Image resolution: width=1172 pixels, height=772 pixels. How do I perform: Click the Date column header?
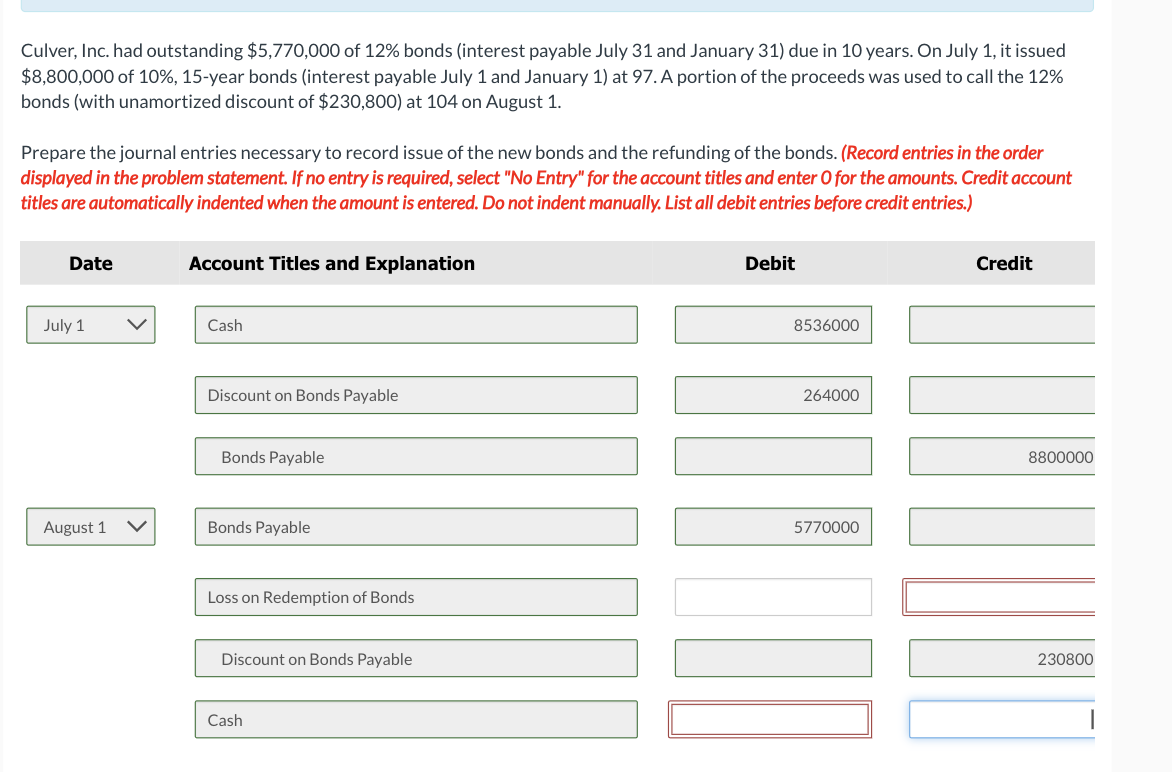pos(90,263)
